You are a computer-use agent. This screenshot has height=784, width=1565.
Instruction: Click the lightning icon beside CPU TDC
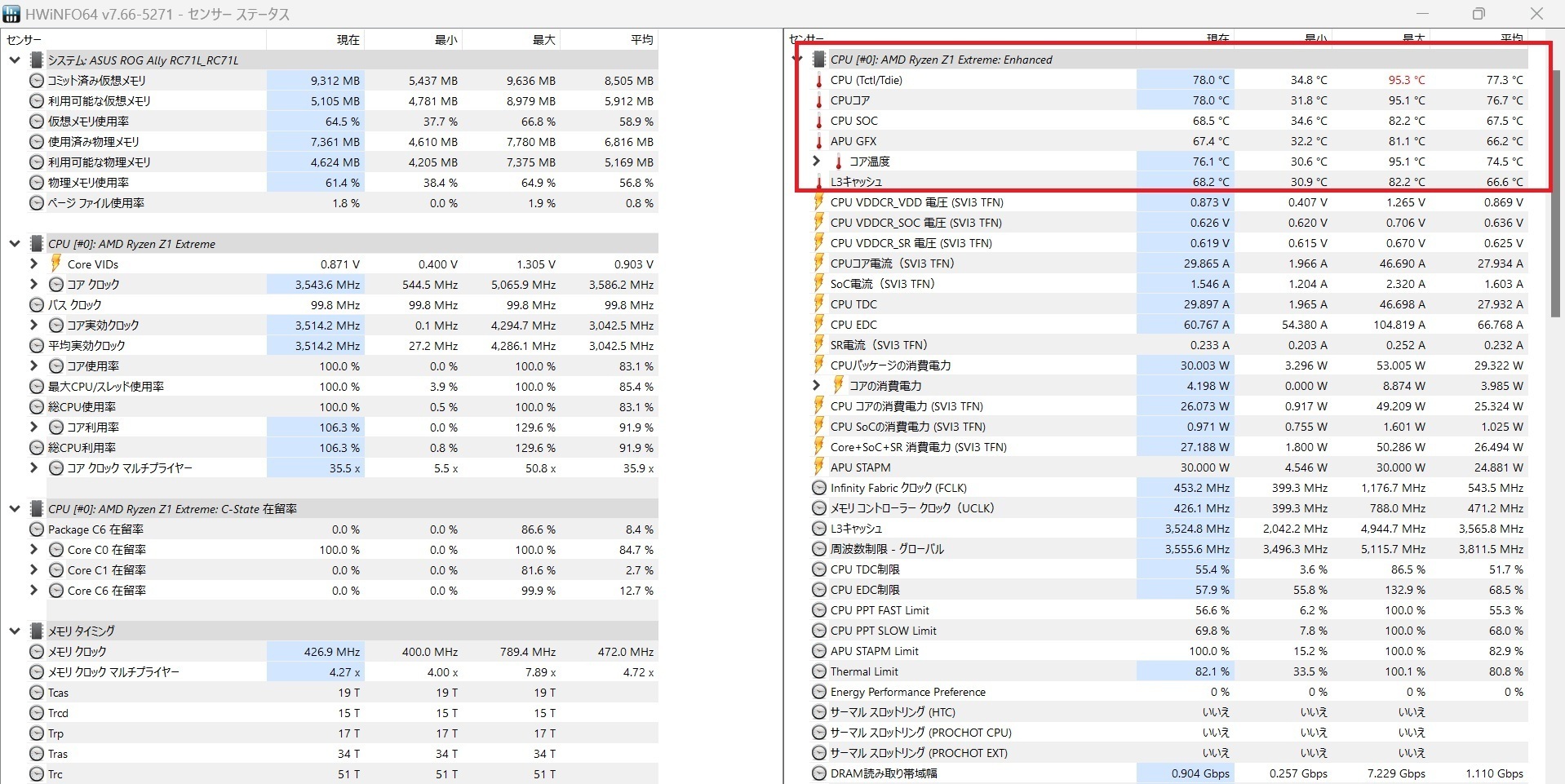click(819, 304)
